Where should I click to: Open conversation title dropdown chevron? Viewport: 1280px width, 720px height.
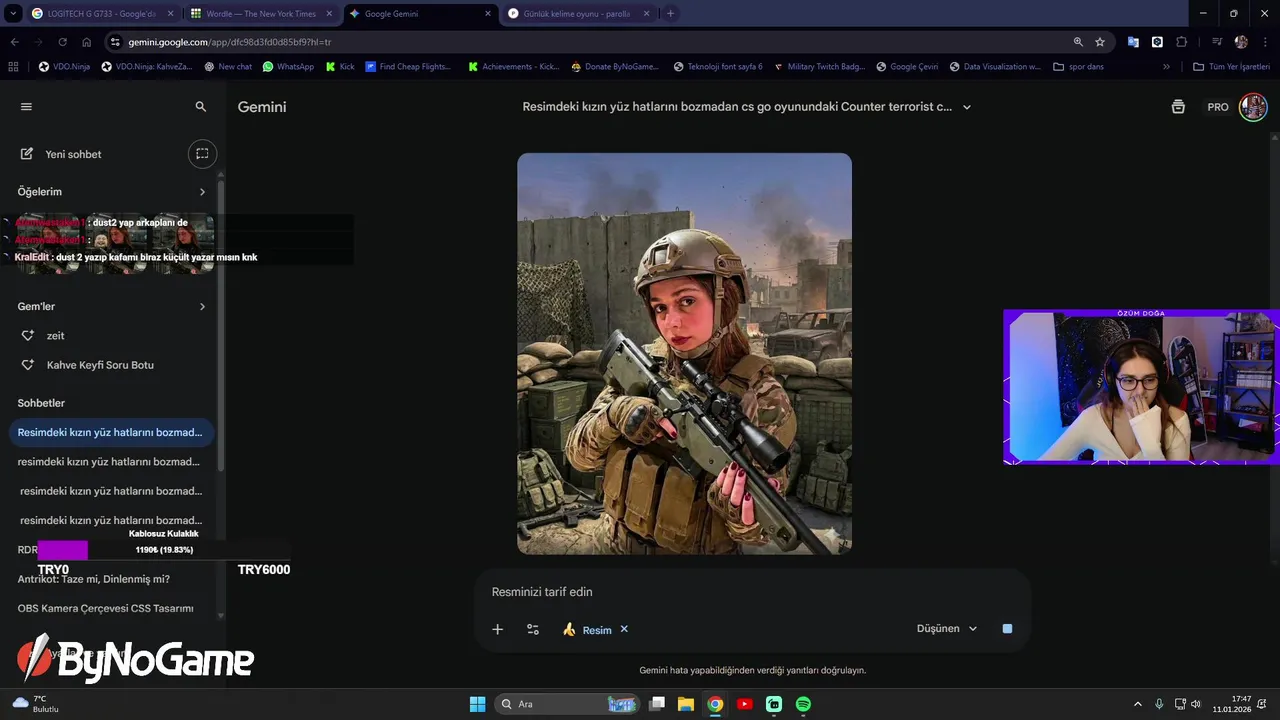point(967,107)
